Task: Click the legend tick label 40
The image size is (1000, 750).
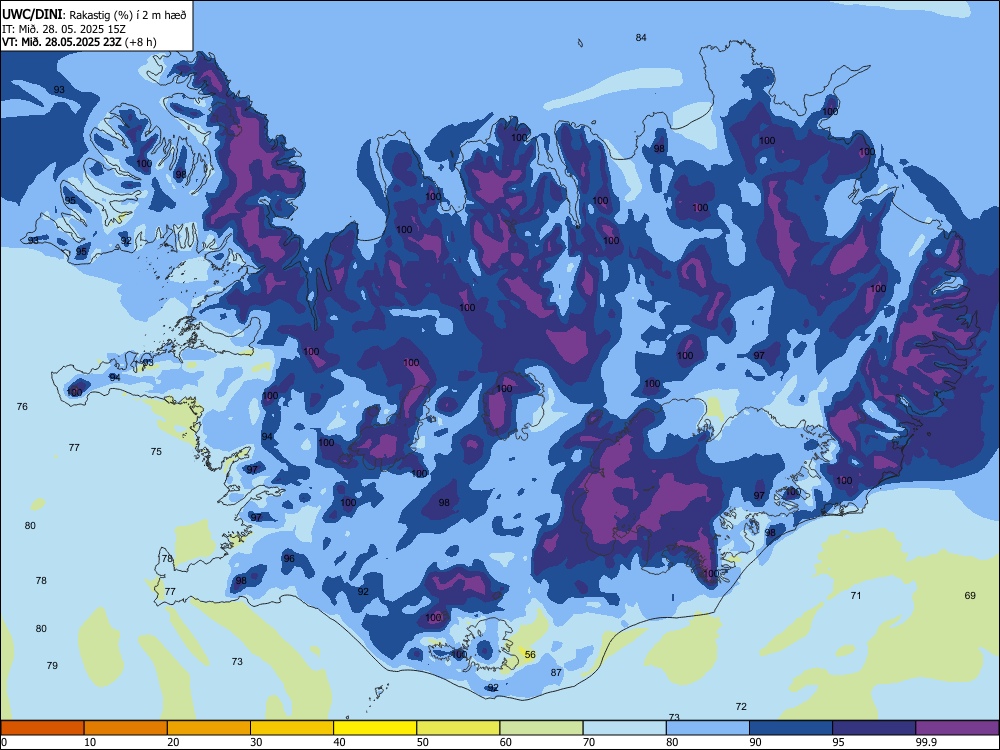Action: click(339, 742)
